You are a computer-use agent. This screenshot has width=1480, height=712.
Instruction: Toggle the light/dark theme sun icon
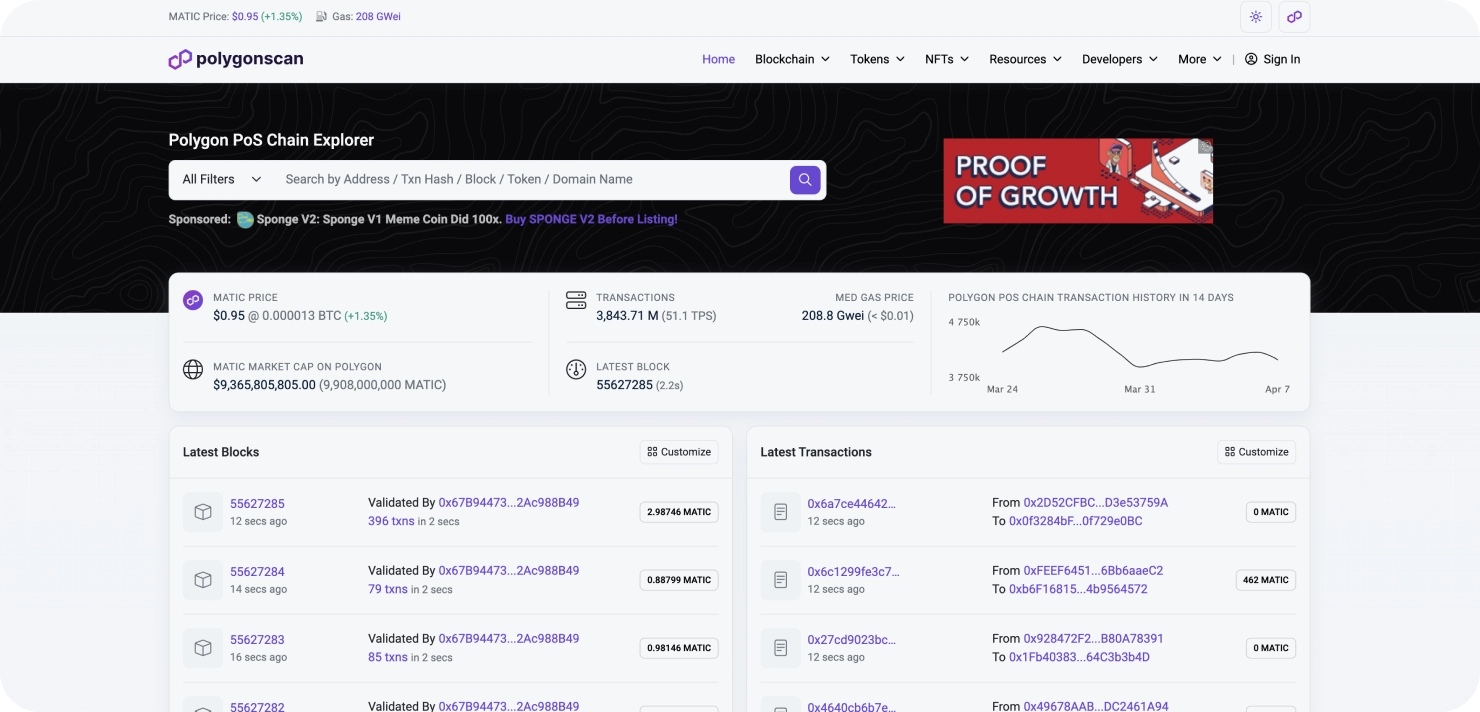[1255, 17]
